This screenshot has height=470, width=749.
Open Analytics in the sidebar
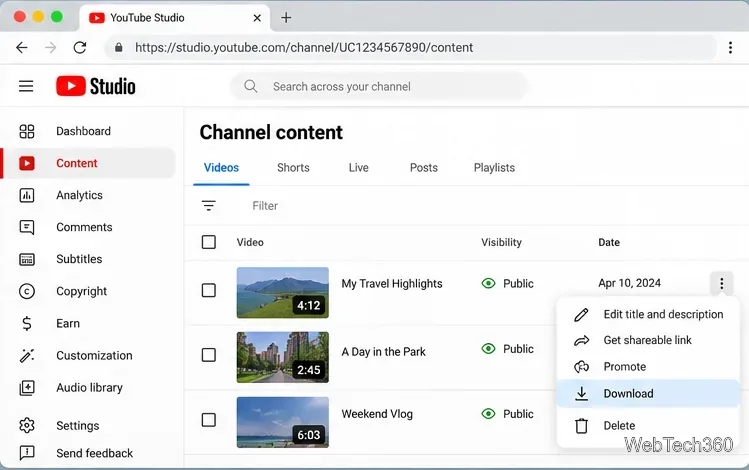(x=79, y=195)
